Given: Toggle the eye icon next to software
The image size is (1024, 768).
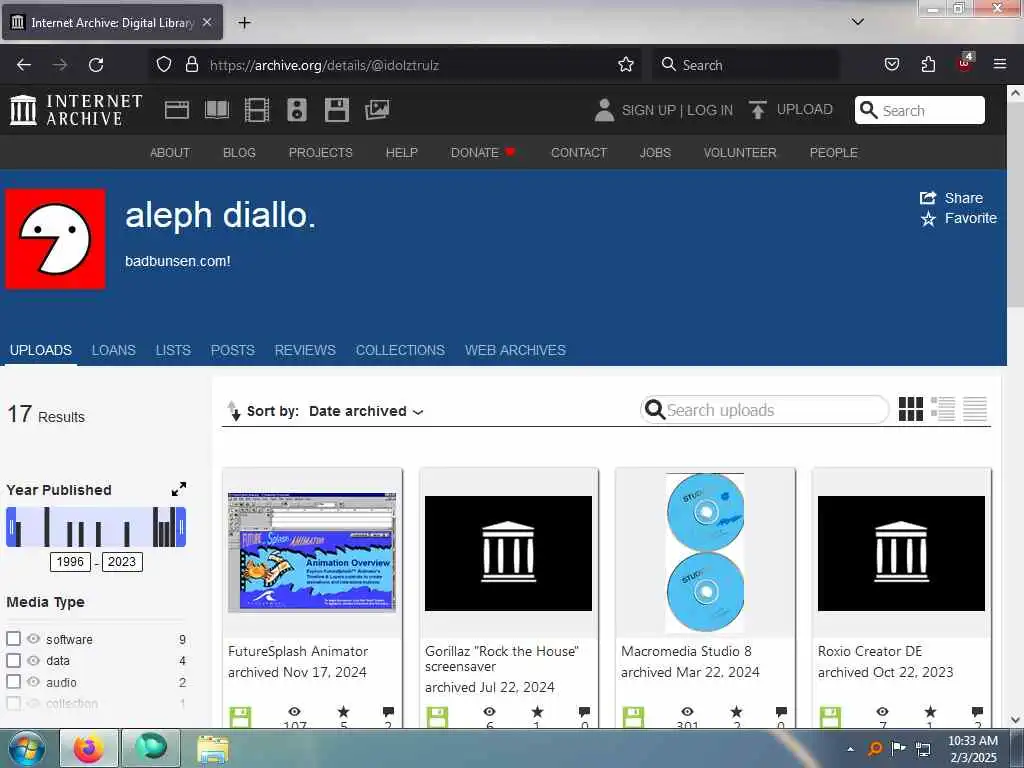Looking at the screenshot, I should click(33, 638).
